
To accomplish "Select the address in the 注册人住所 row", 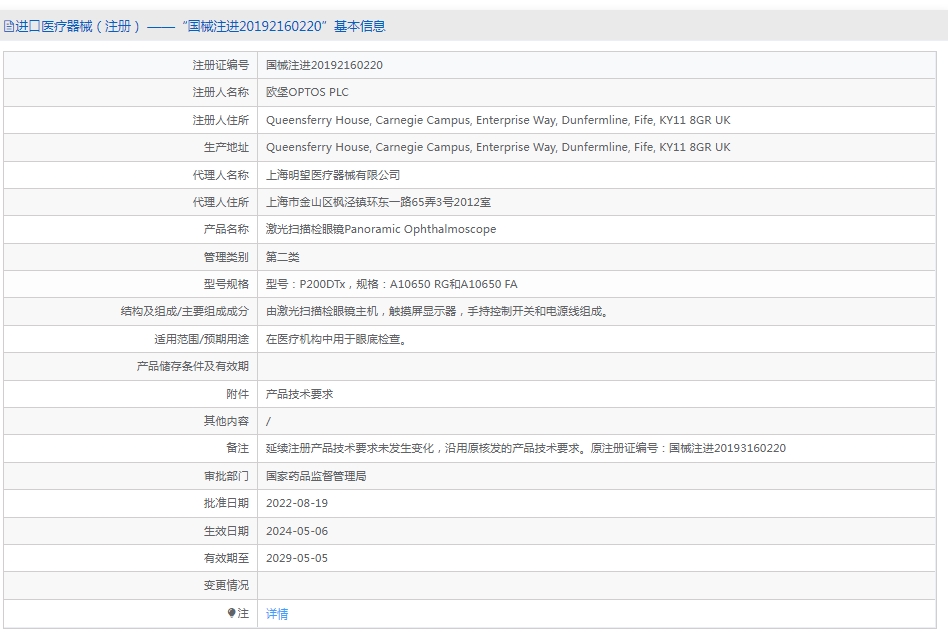I will click(x=498, y=120).
